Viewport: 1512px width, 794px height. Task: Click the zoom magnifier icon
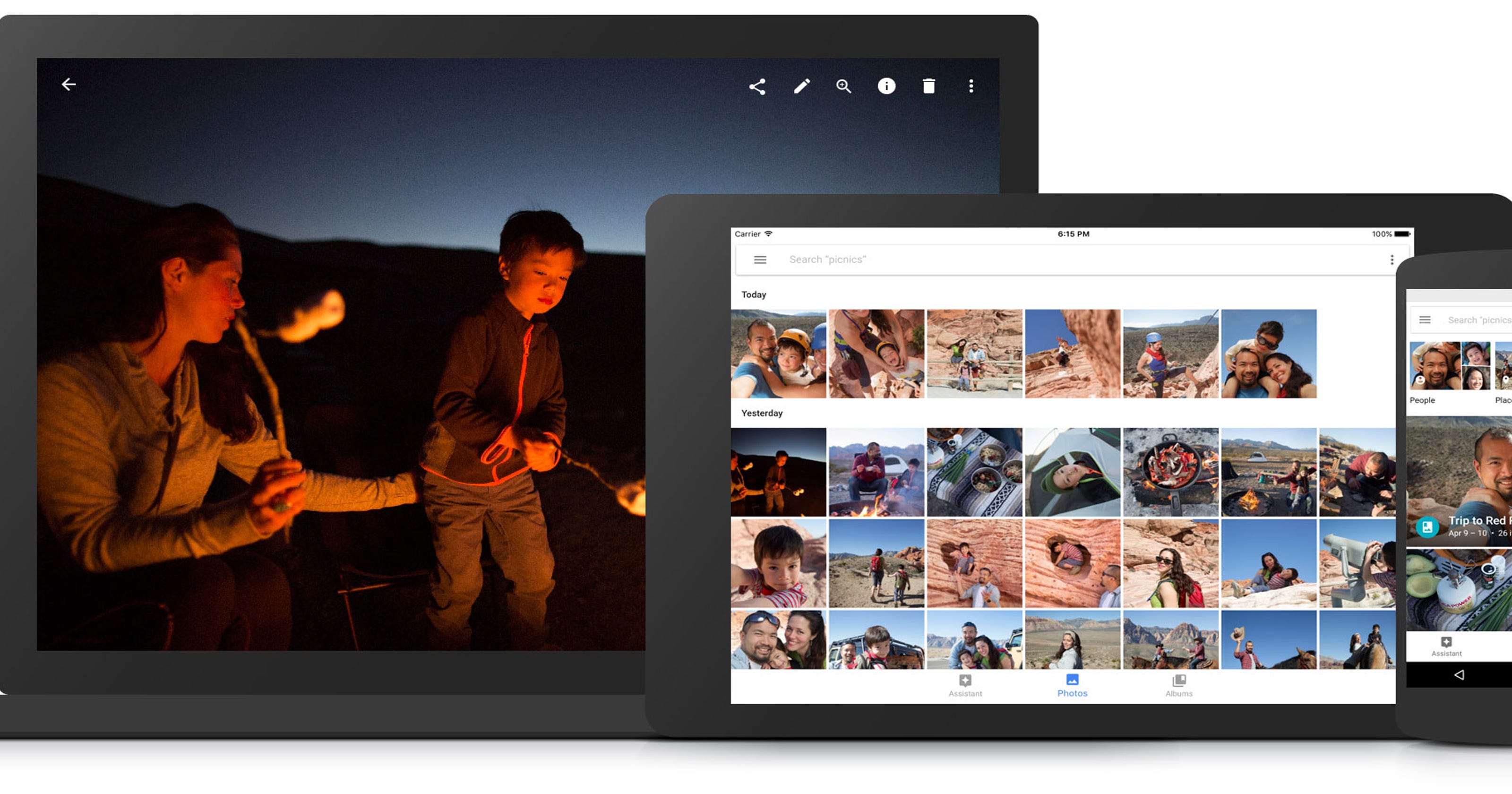click(843, 86)
